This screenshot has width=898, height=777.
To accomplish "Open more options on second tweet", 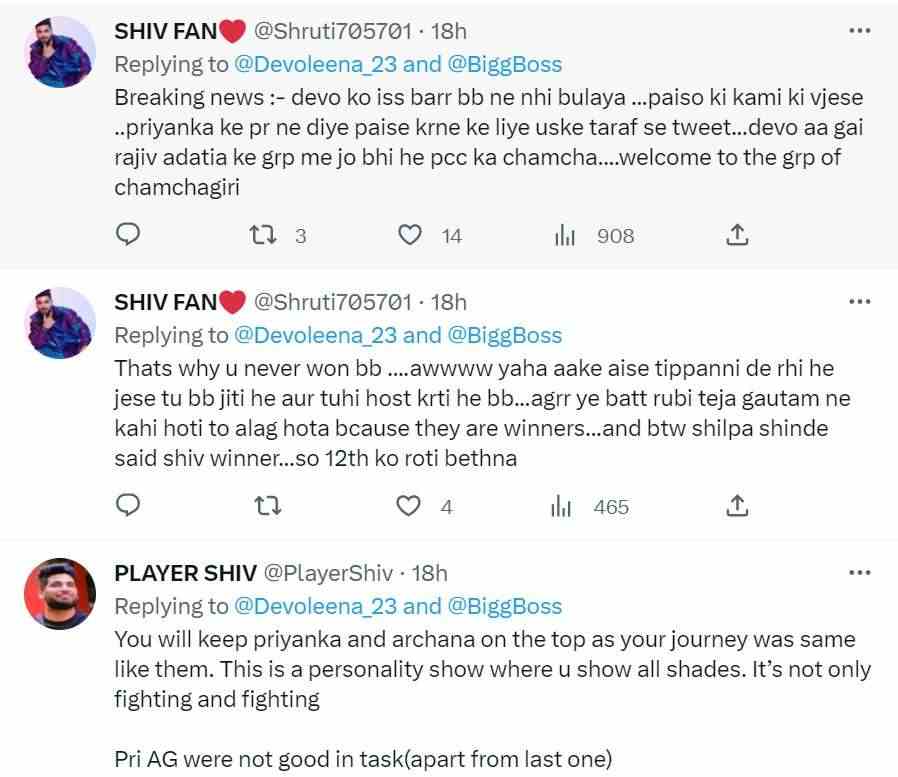I will click(859, 302).
